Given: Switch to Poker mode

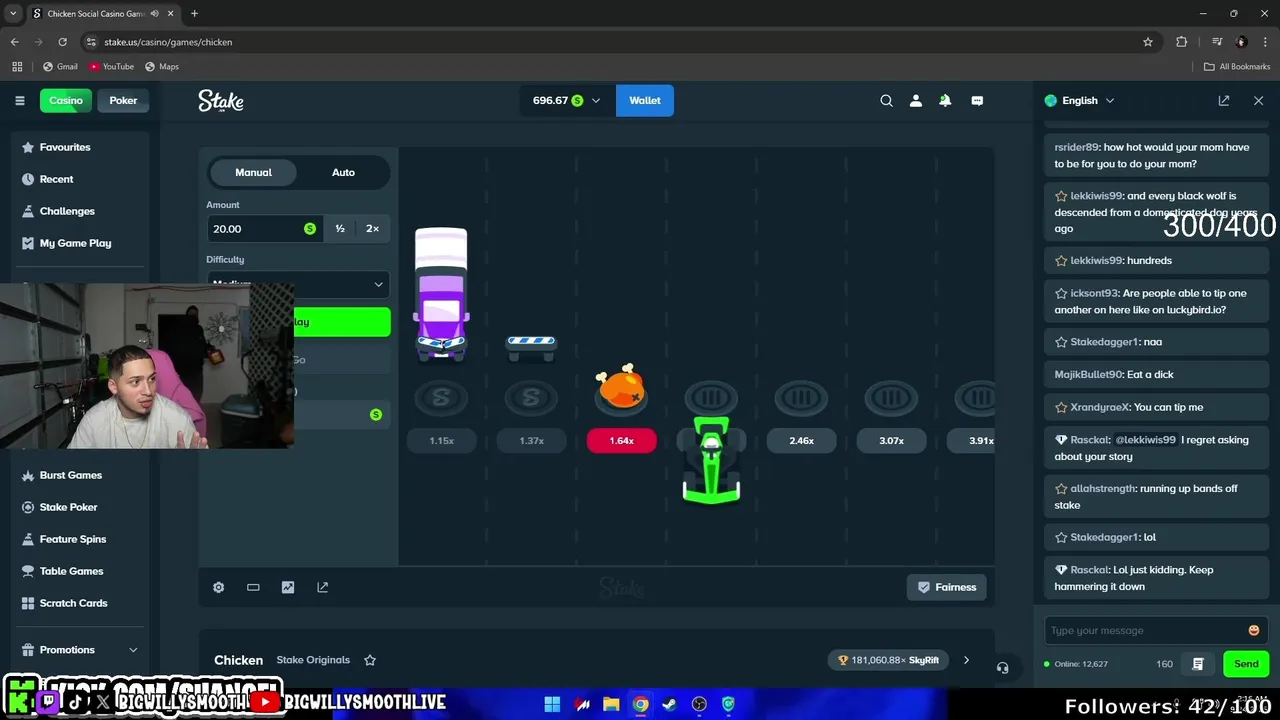Looking at the screenshot, I should pyautogui.click(x=123, y=100).
